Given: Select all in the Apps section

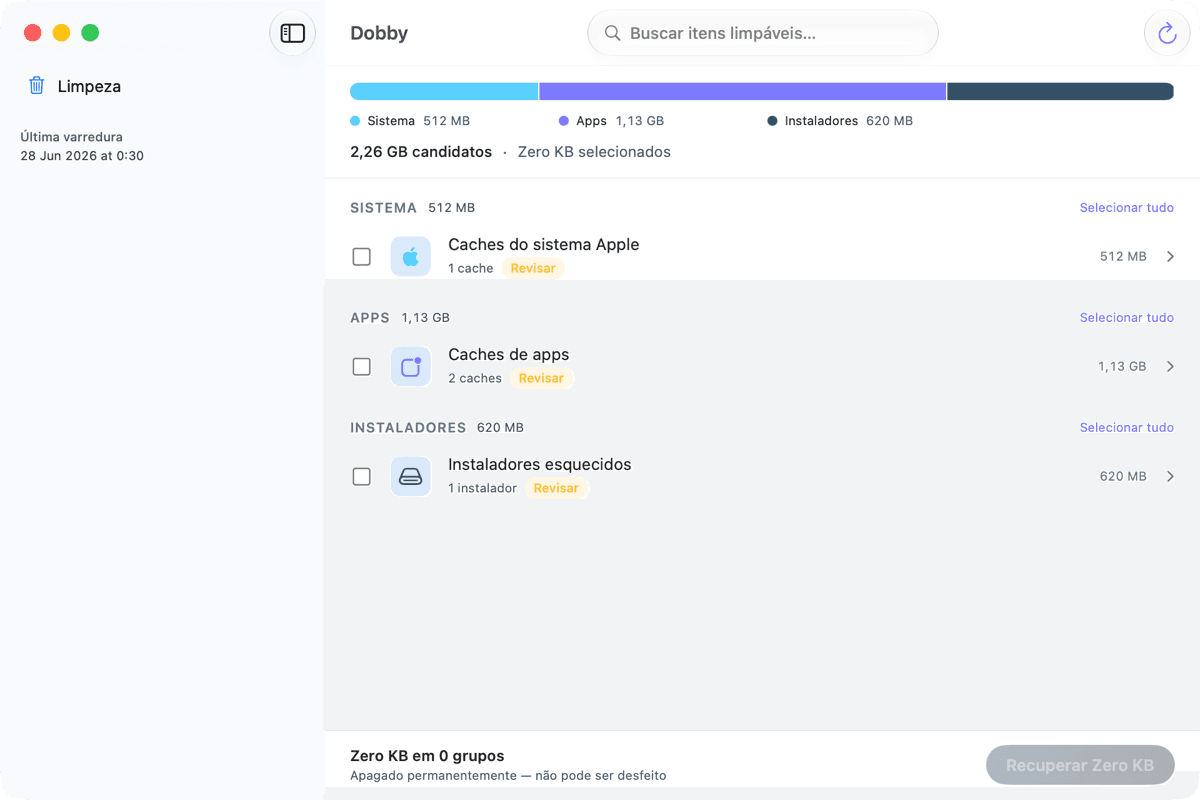Looking at the screenshot, I should coord(1126,318).
